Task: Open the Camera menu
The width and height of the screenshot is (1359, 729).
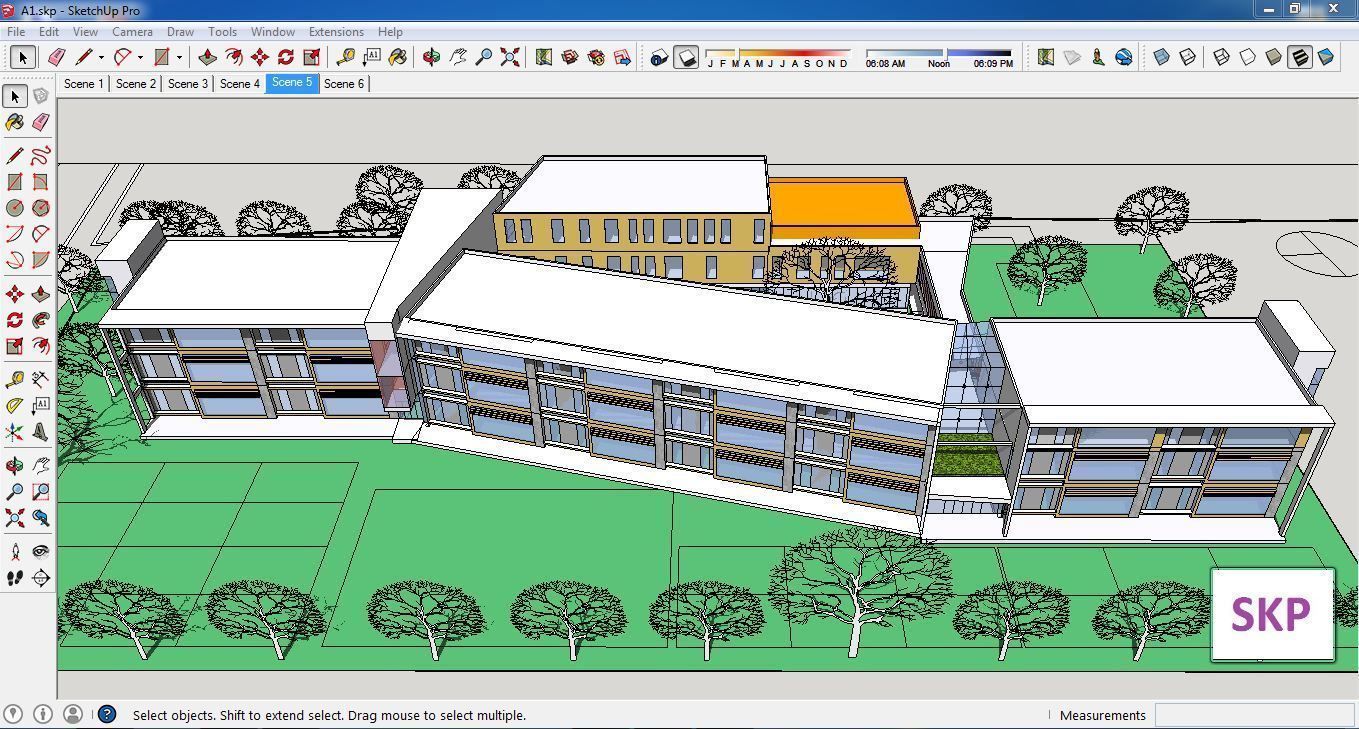Action: pos(132,32)
